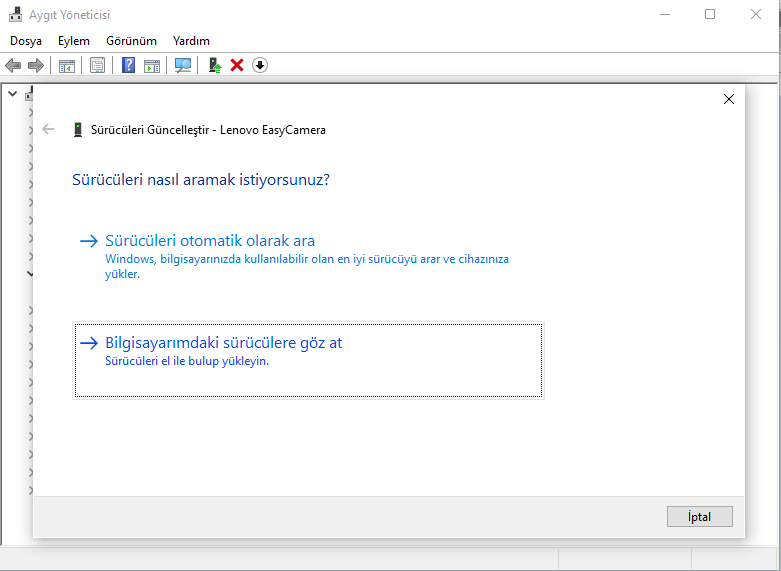Viewport: 781px width, 571px height.
Task: Go back using the driver wizard's arrow
Action: click(x=49, y=129)
